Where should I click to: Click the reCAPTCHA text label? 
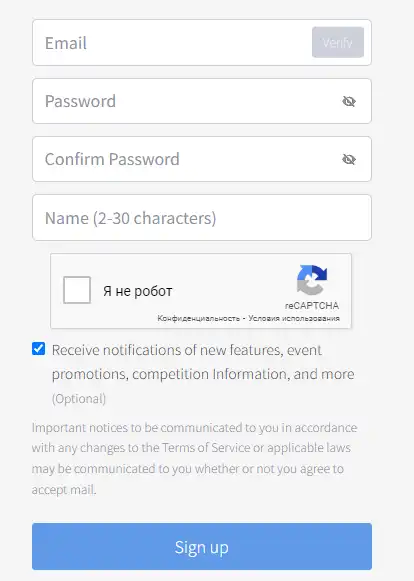[312, 306]
